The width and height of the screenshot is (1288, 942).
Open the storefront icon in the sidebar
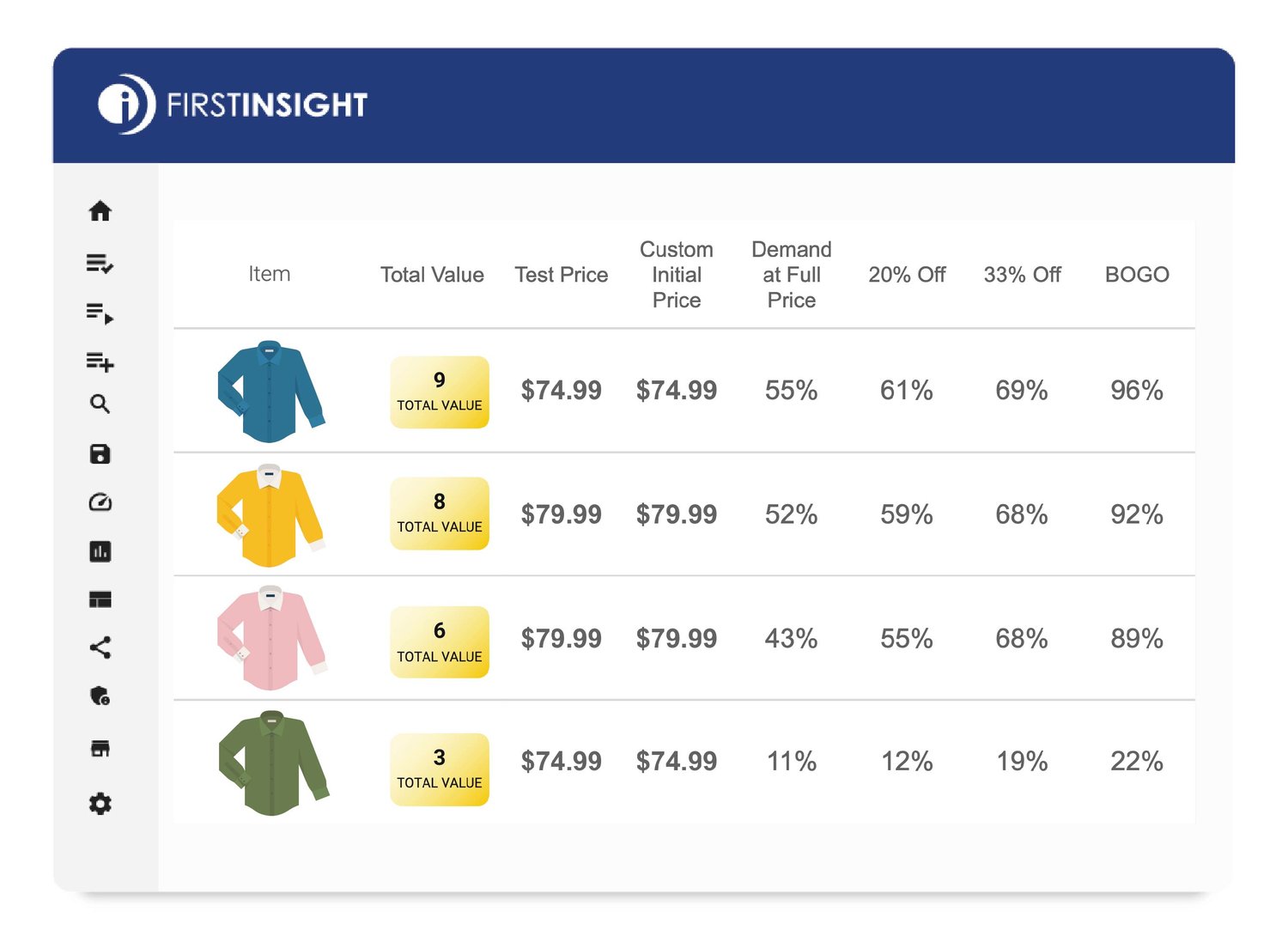click(101, 747)
